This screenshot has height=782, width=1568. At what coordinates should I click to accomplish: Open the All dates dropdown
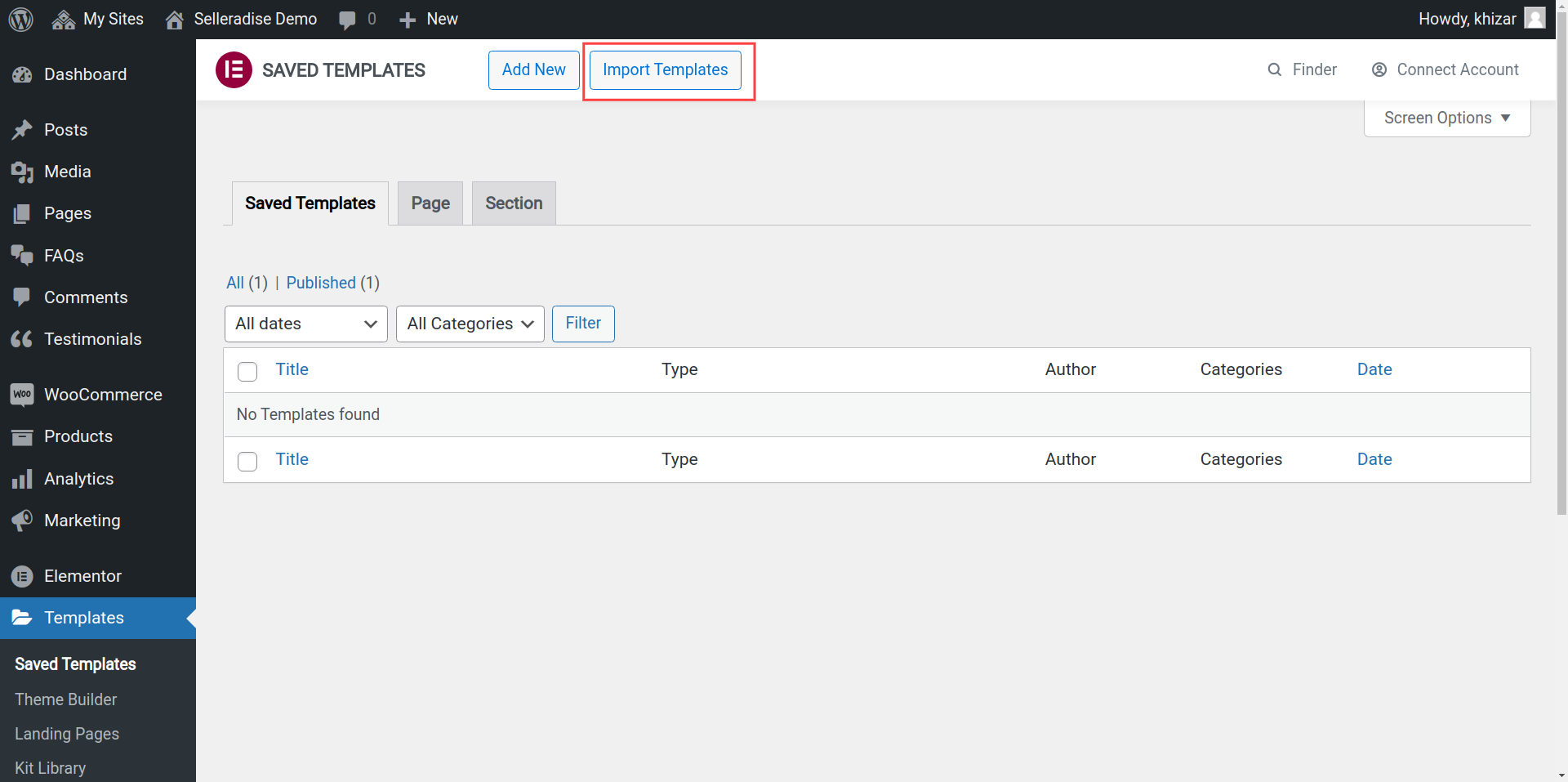click(x=305, y=324)
